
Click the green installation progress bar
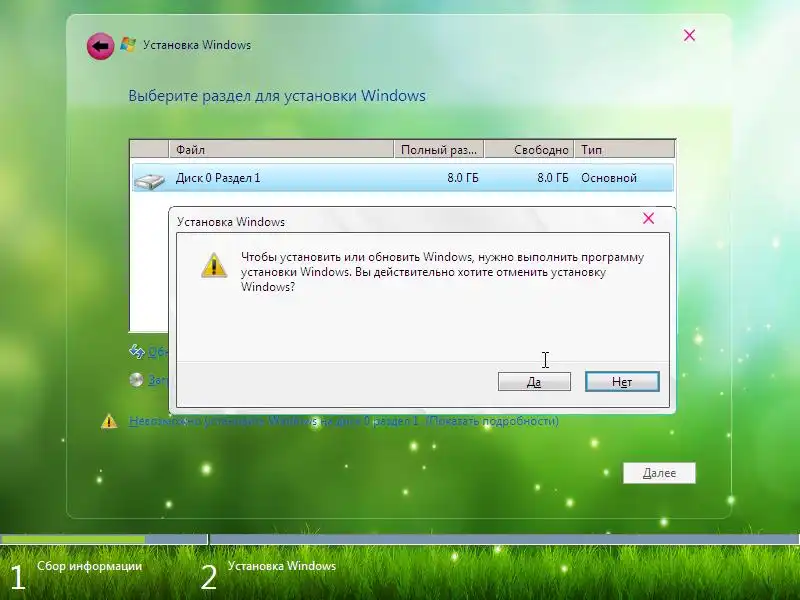(x=73, y=539)
